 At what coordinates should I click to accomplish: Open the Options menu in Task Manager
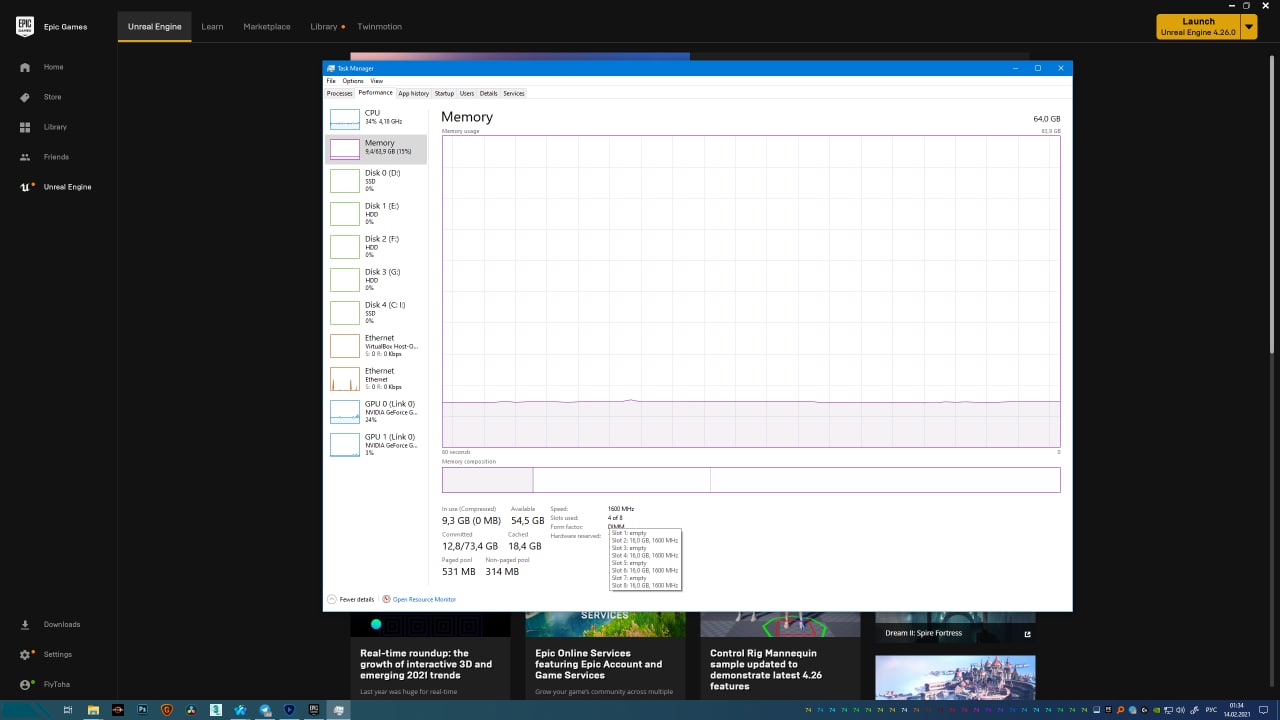click(353, 81)
